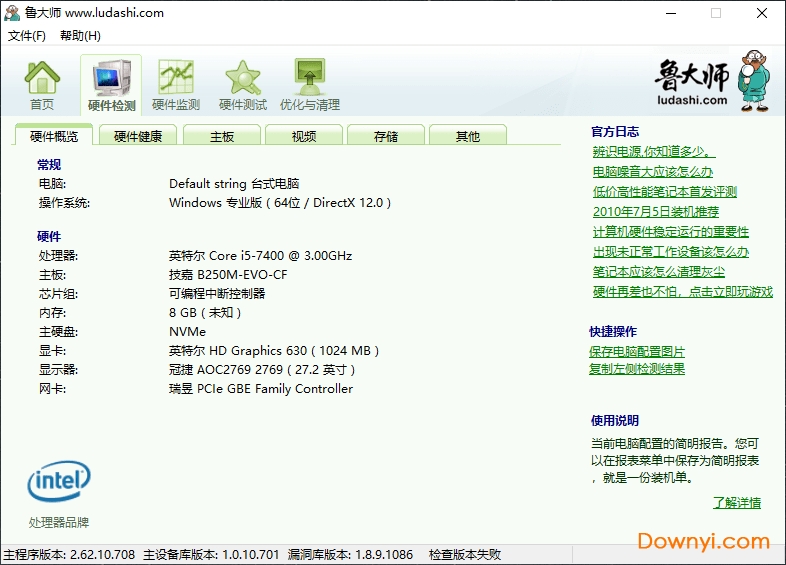Click the 处理器品牌 caption
This screenshot has height=565, width=786.
pos(59,522)
